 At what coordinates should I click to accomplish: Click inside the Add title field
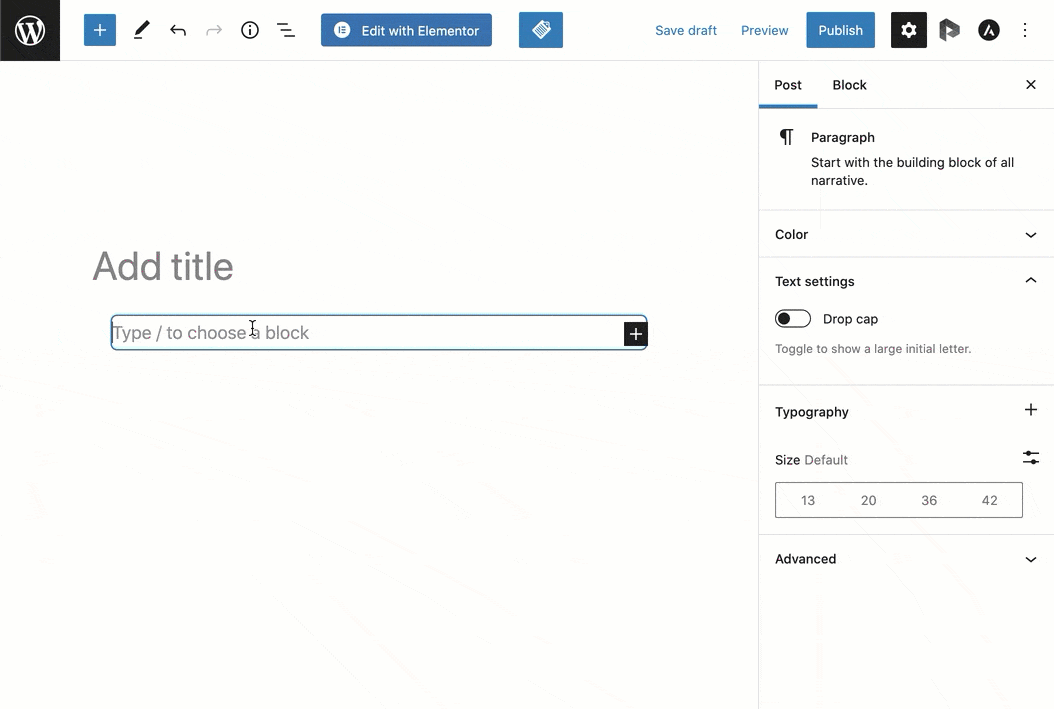163,266
